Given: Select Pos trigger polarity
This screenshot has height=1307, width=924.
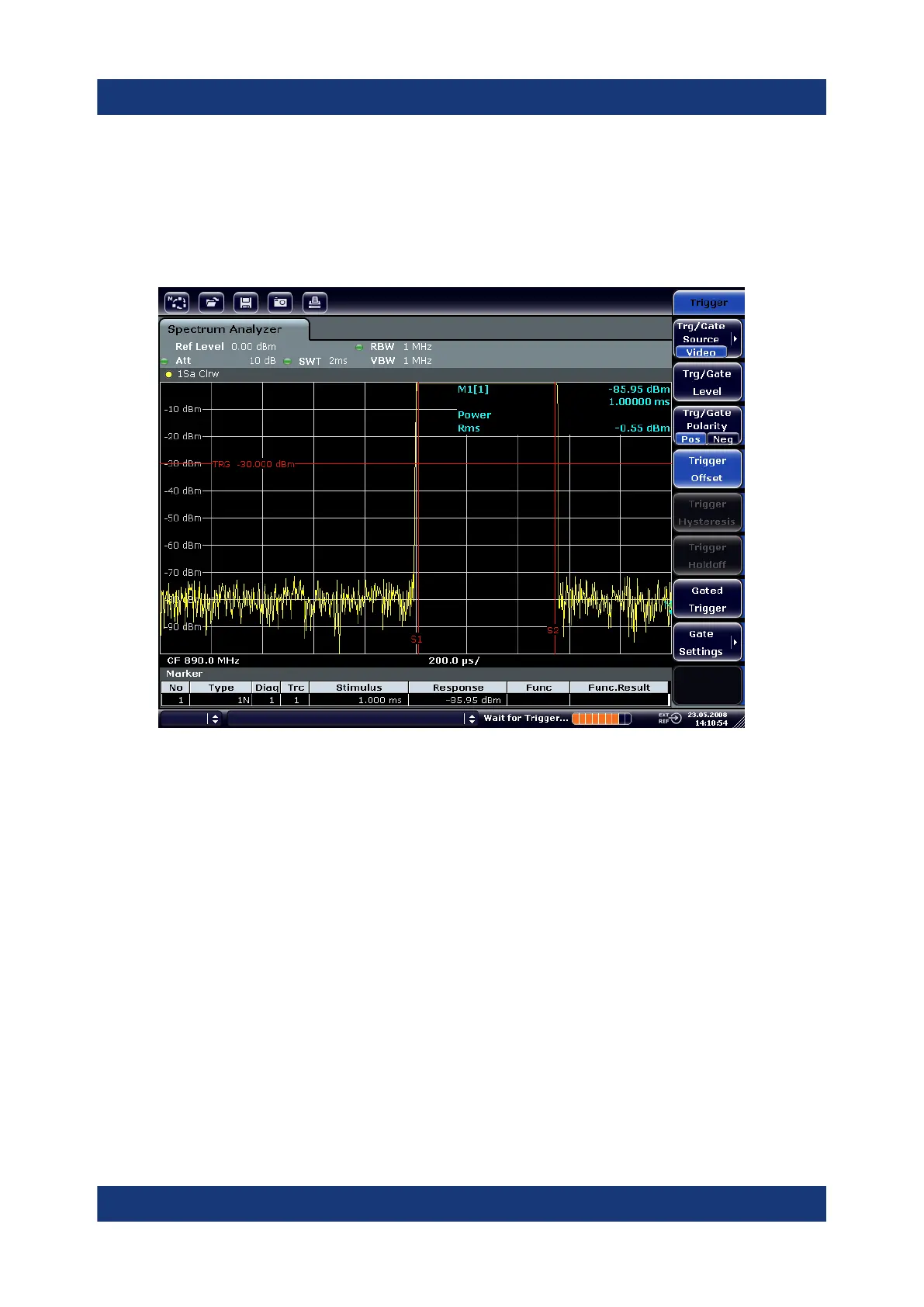Looking at the screenshot, I should (690, 439).
